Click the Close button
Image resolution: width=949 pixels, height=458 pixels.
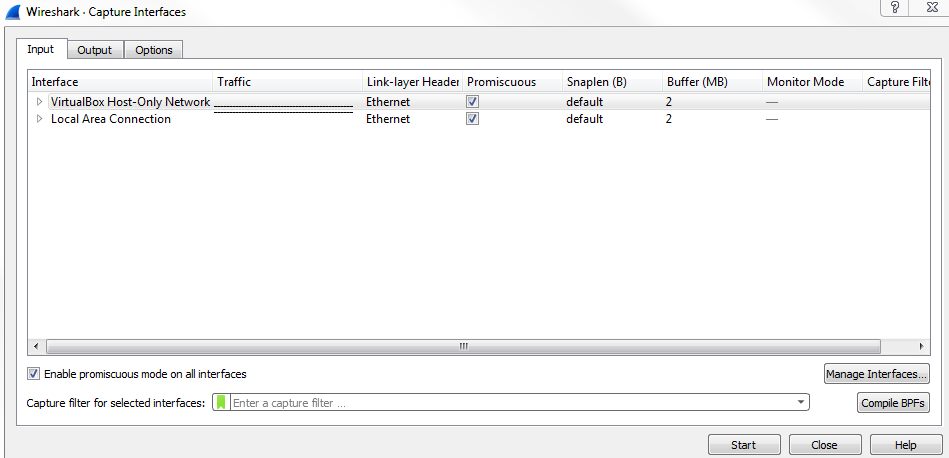824,445
